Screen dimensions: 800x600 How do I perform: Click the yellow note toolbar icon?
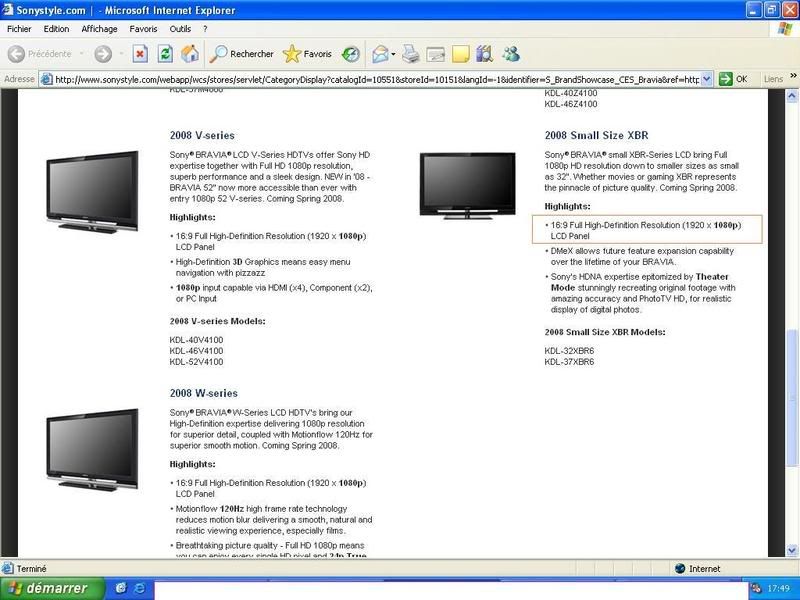coord(460,54)
